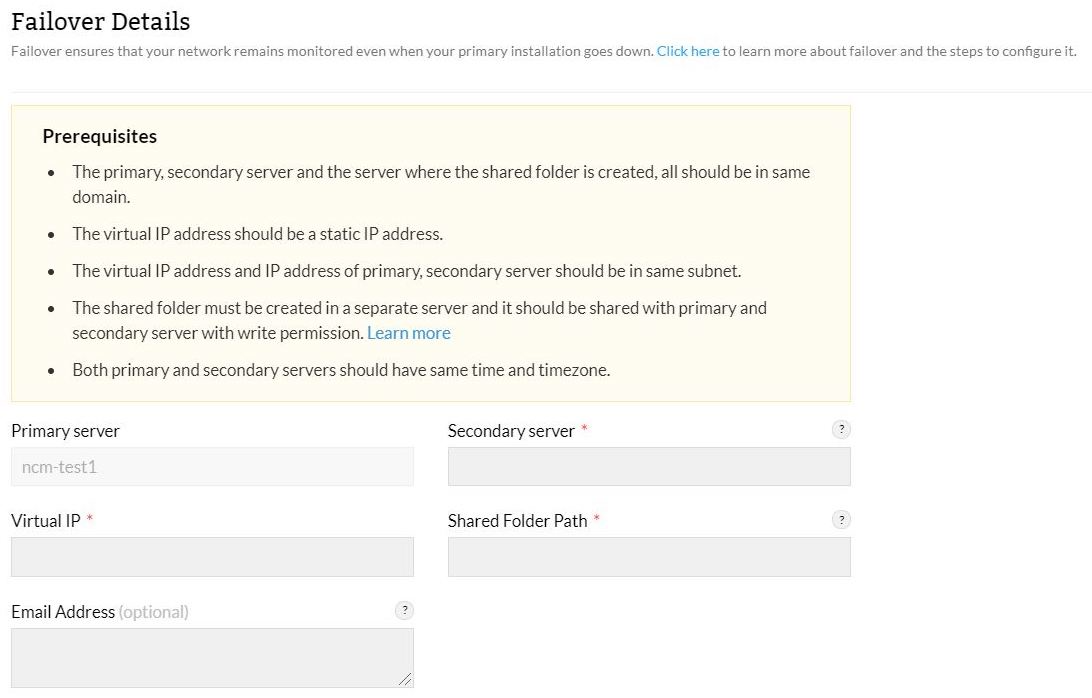Click the Prerequisites heading in yellow box
The image size is (1092, 698).
pos(99,136)
